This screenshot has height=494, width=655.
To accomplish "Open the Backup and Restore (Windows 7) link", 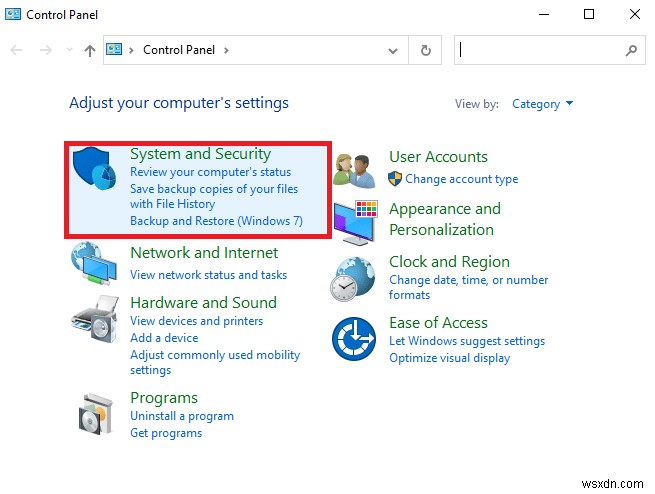I will point(216,221).
